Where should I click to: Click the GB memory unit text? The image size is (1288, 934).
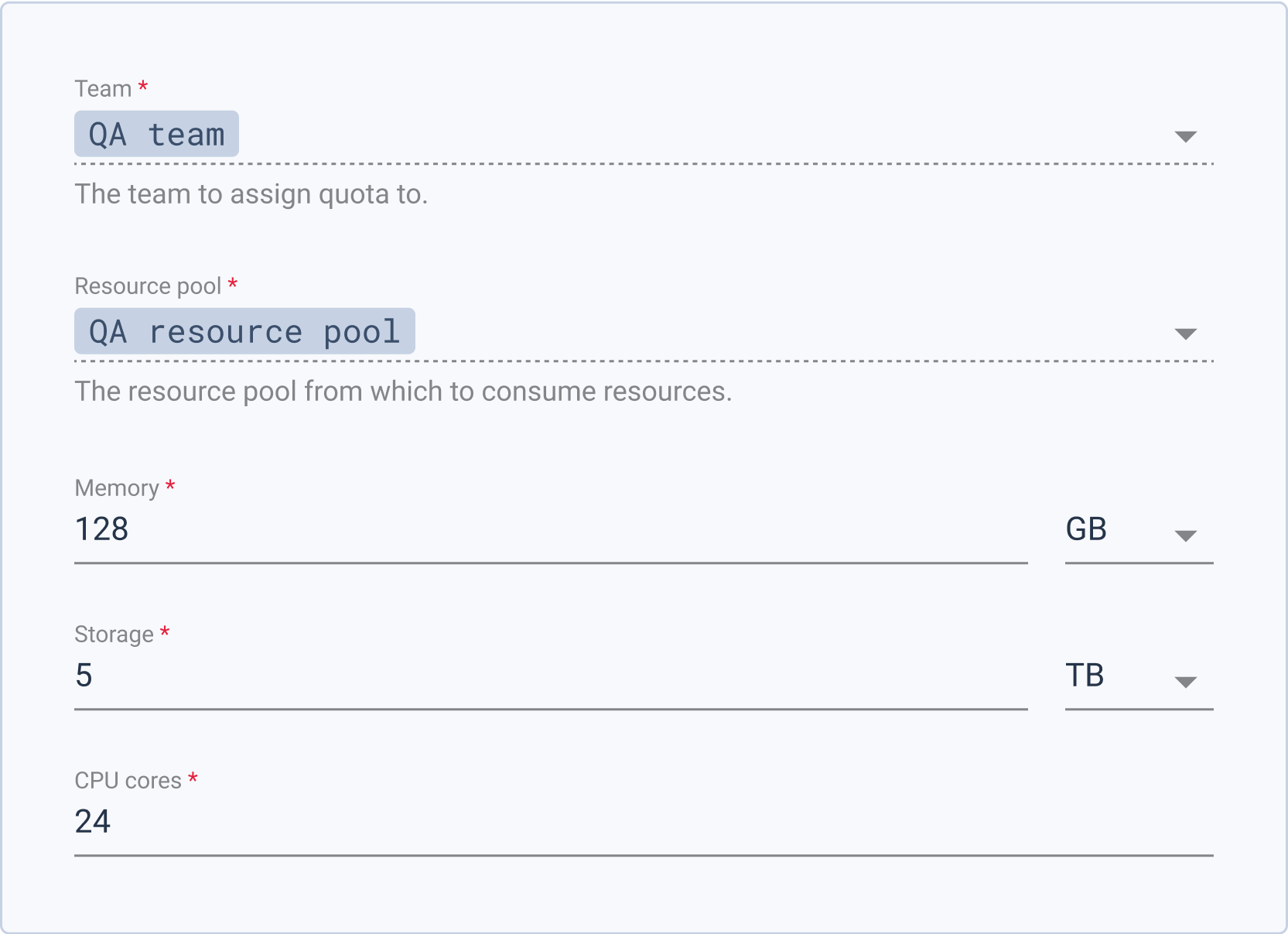click(1086, 530)
